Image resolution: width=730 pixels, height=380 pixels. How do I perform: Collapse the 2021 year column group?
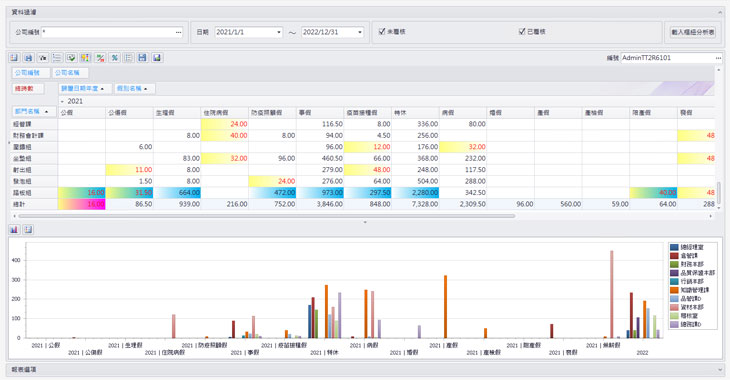click(62, 102)
